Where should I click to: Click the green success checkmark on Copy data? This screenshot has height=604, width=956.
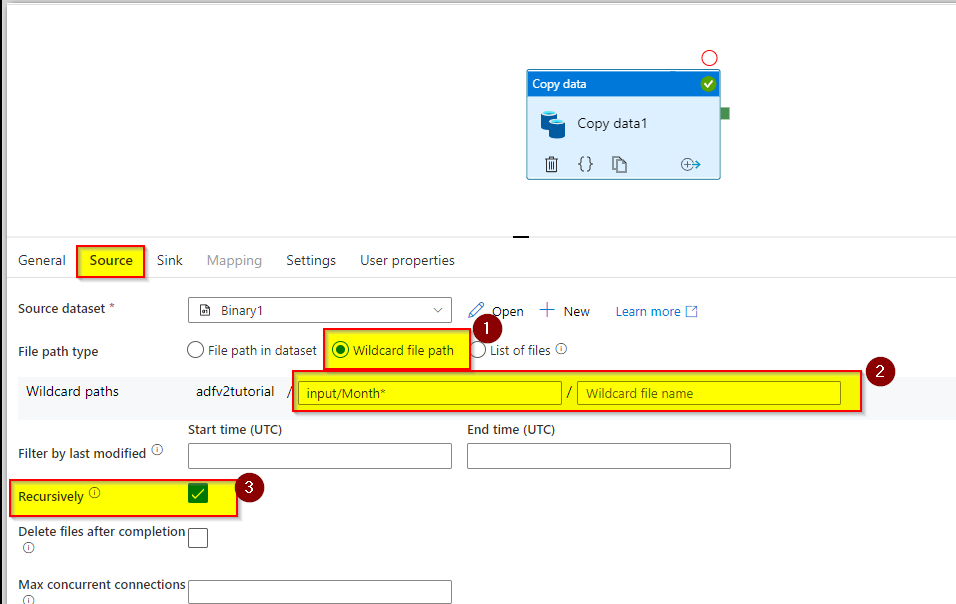coord(708,84)
